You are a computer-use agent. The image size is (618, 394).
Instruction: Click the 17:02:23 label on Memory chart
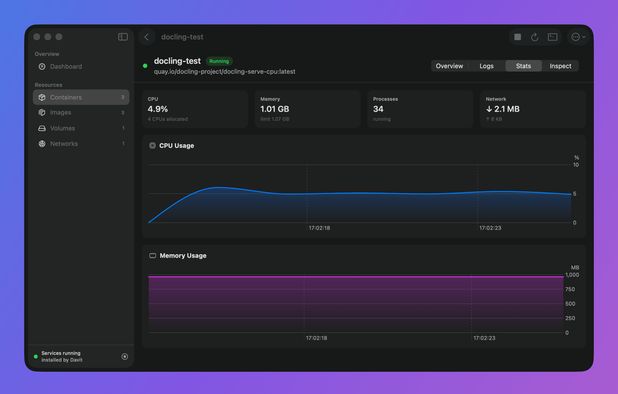484,338
